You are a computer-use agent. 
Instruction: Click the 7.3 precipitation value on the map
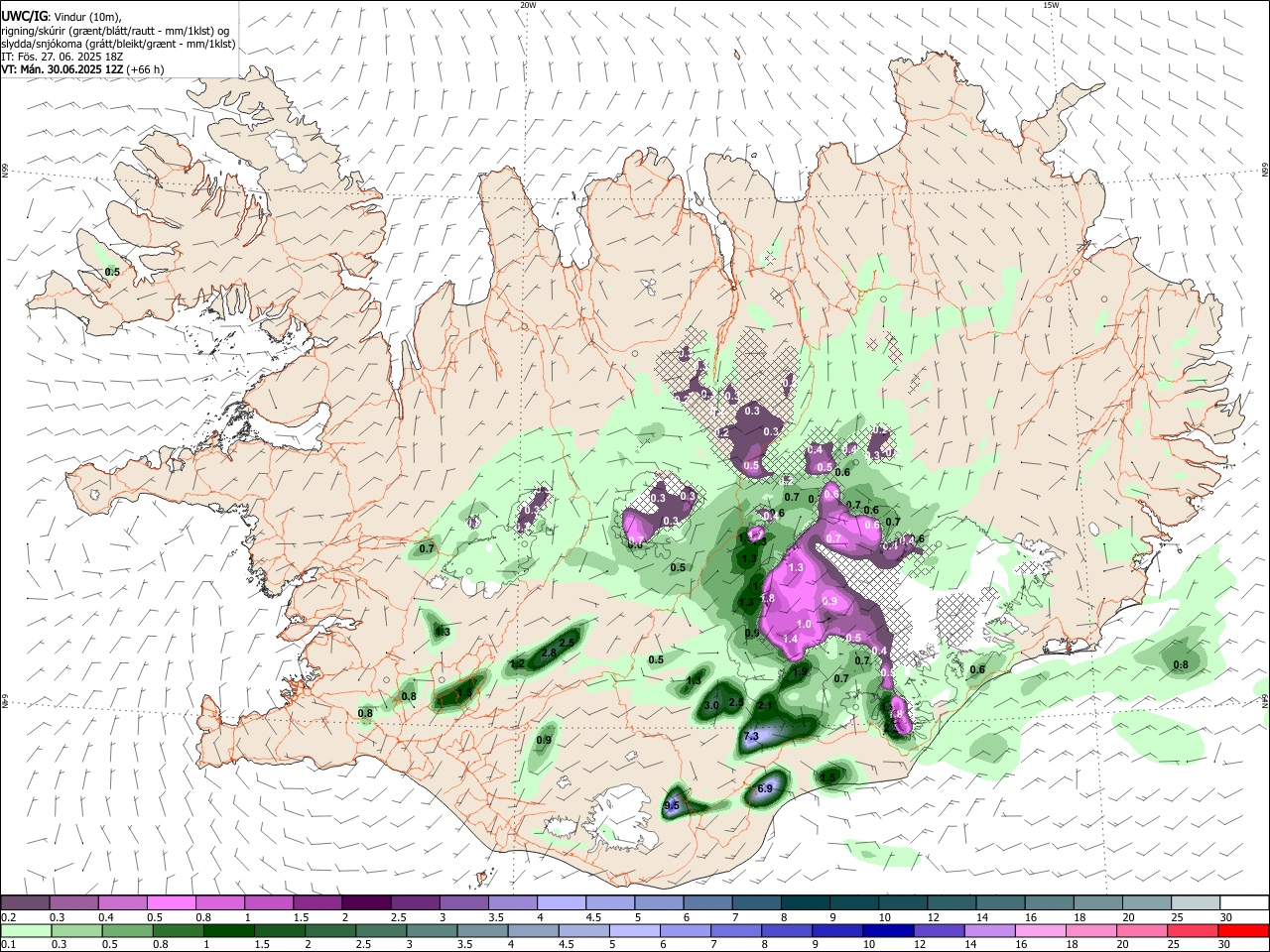[x=751, y=736]
